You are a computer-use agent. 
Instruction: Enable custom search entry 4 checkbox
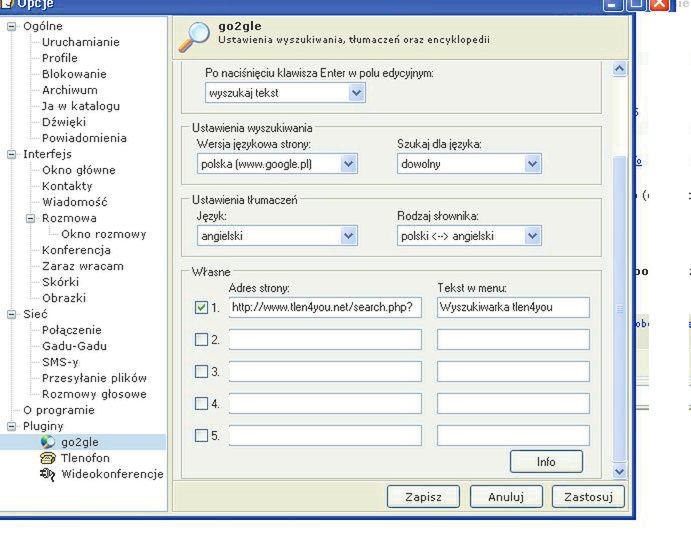click(x=201, y=404)
